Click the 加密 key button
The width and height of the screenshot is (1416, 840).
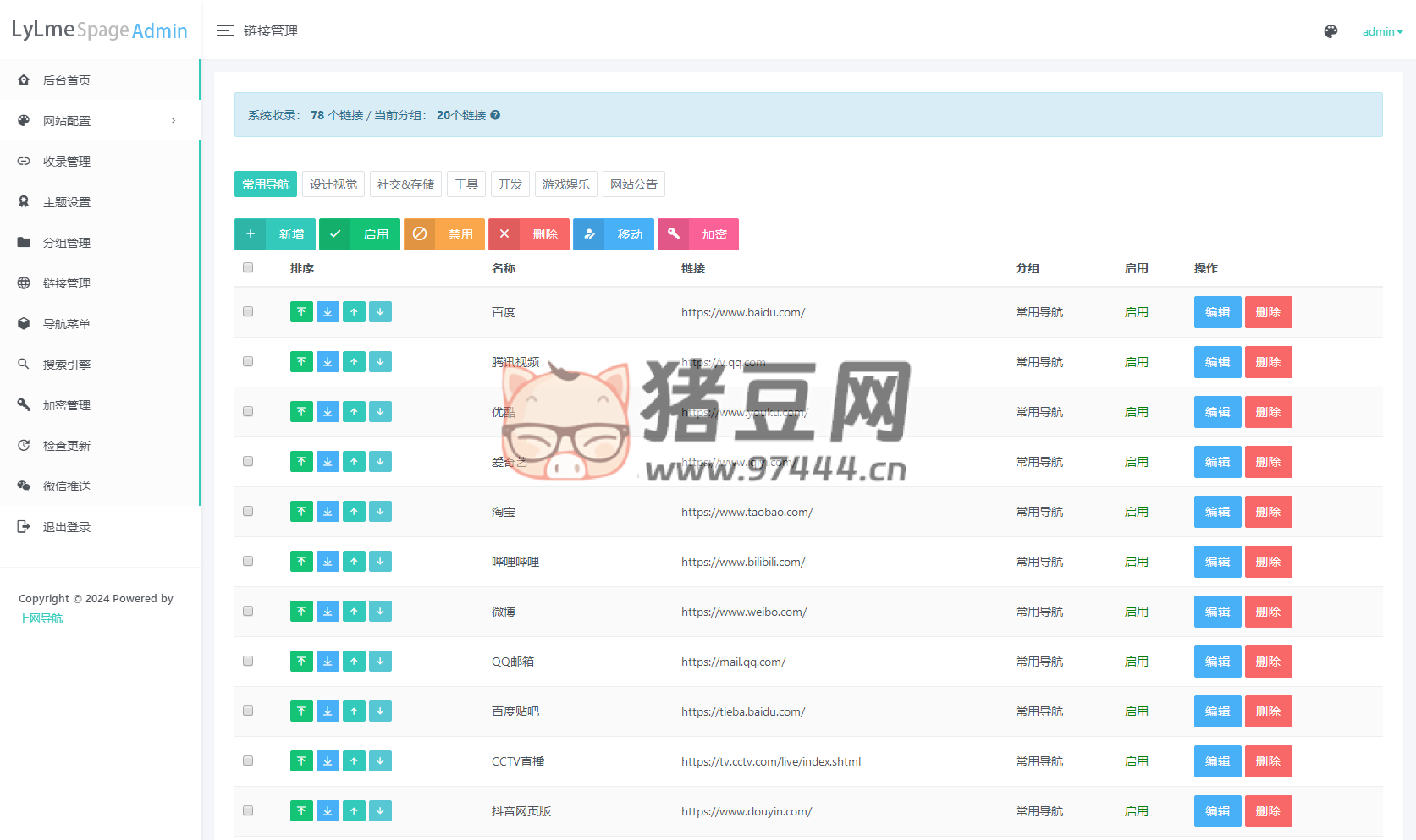coord(697,234)
